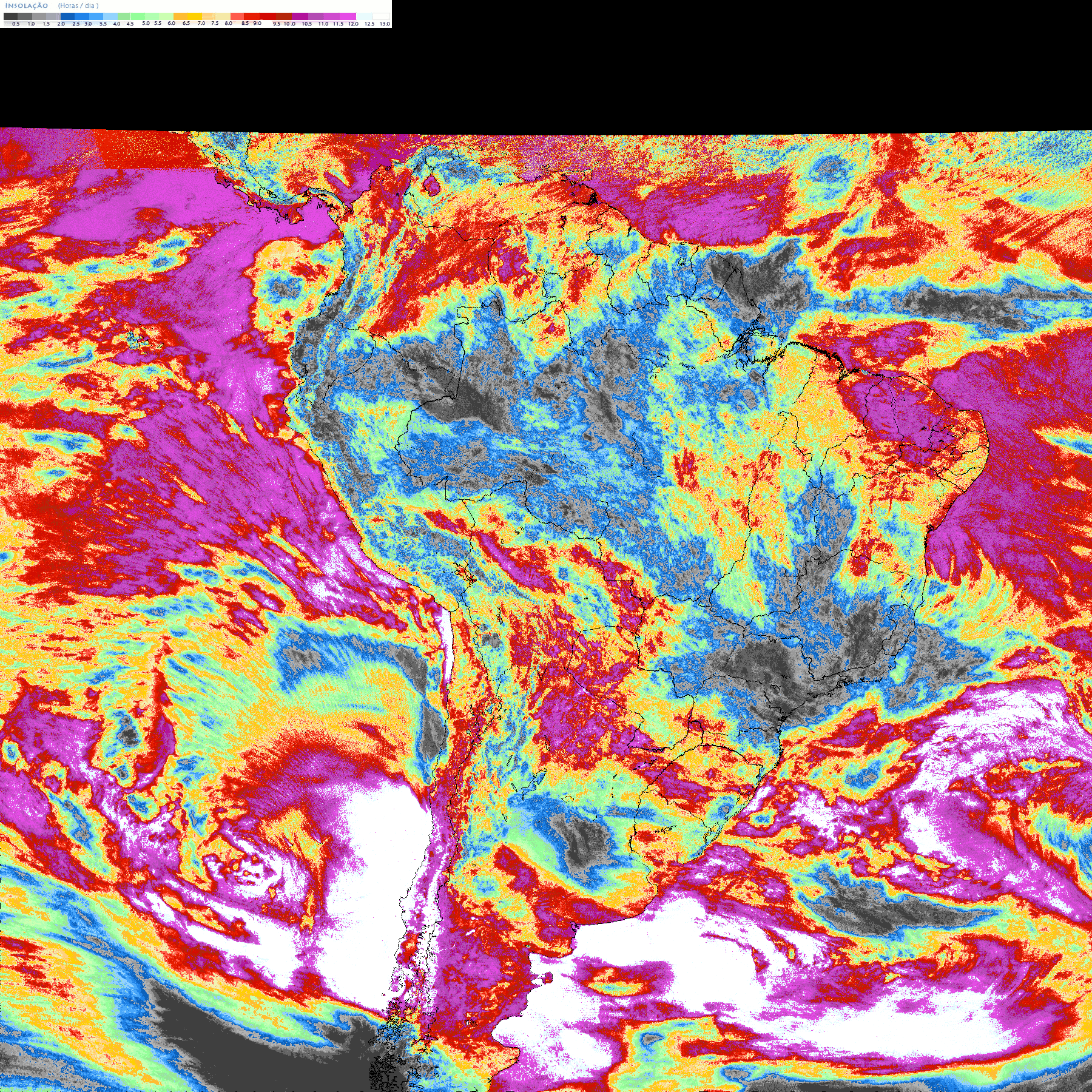Screen dimensions: 1092x1092
Task: Click the 2.5 legend value
Action: pos(76,24)
